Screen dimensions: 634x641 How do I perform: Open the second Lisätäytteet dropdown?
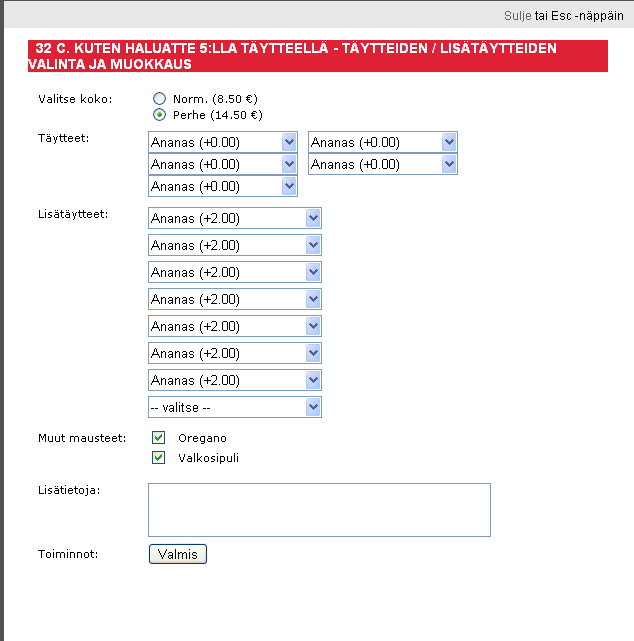235,245
